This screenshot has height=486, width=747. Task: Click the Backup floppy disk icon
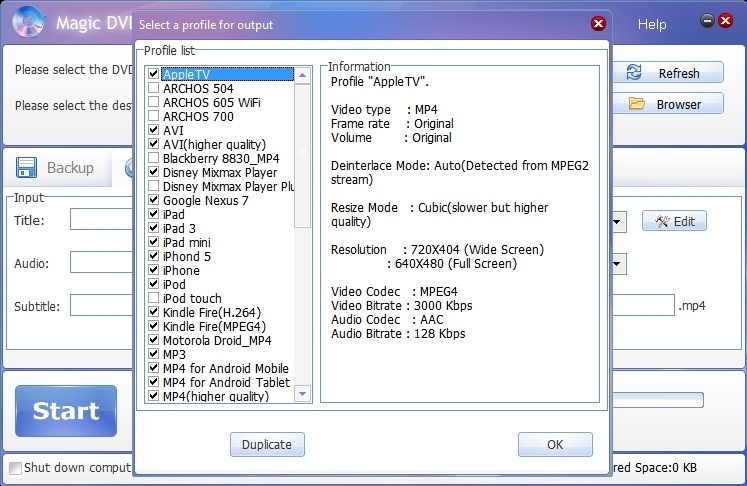click(26, 168)
